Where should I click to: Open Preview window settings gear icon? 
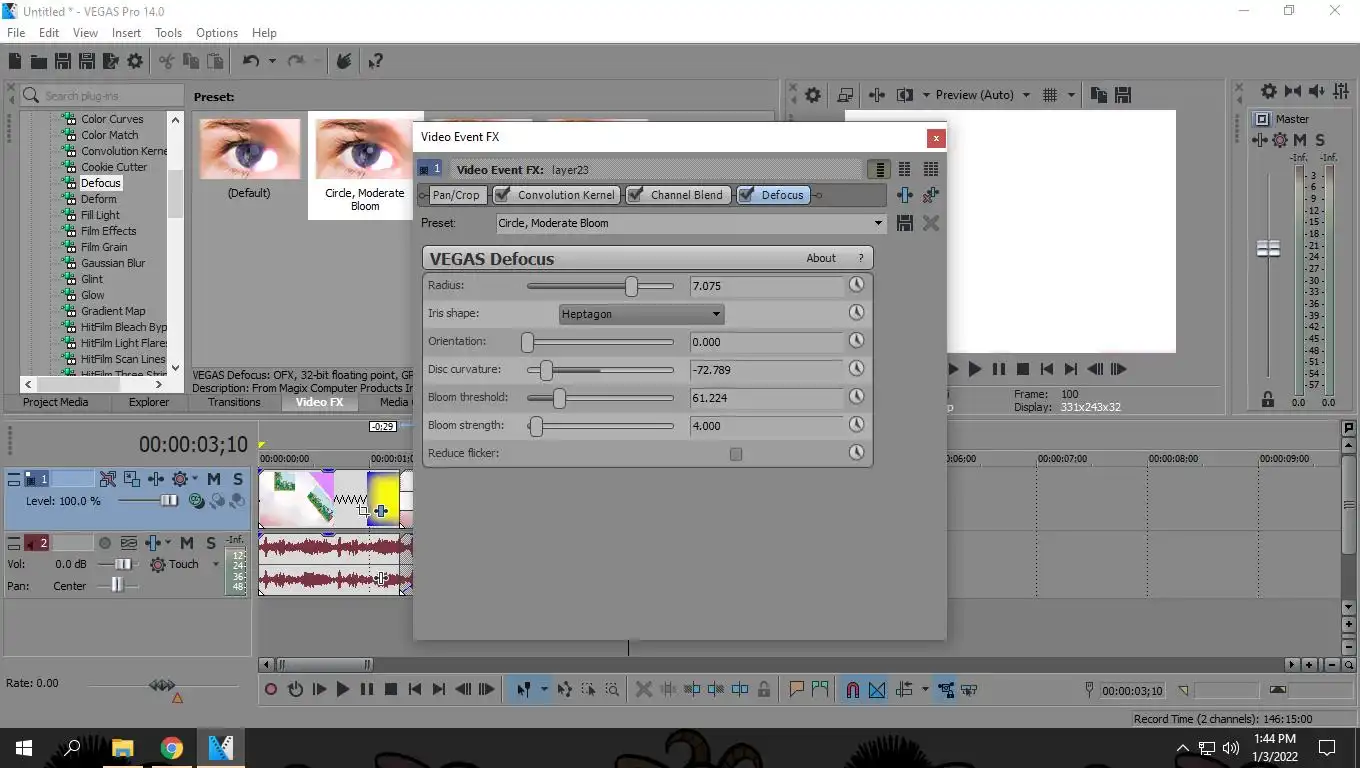pos(813,95)
